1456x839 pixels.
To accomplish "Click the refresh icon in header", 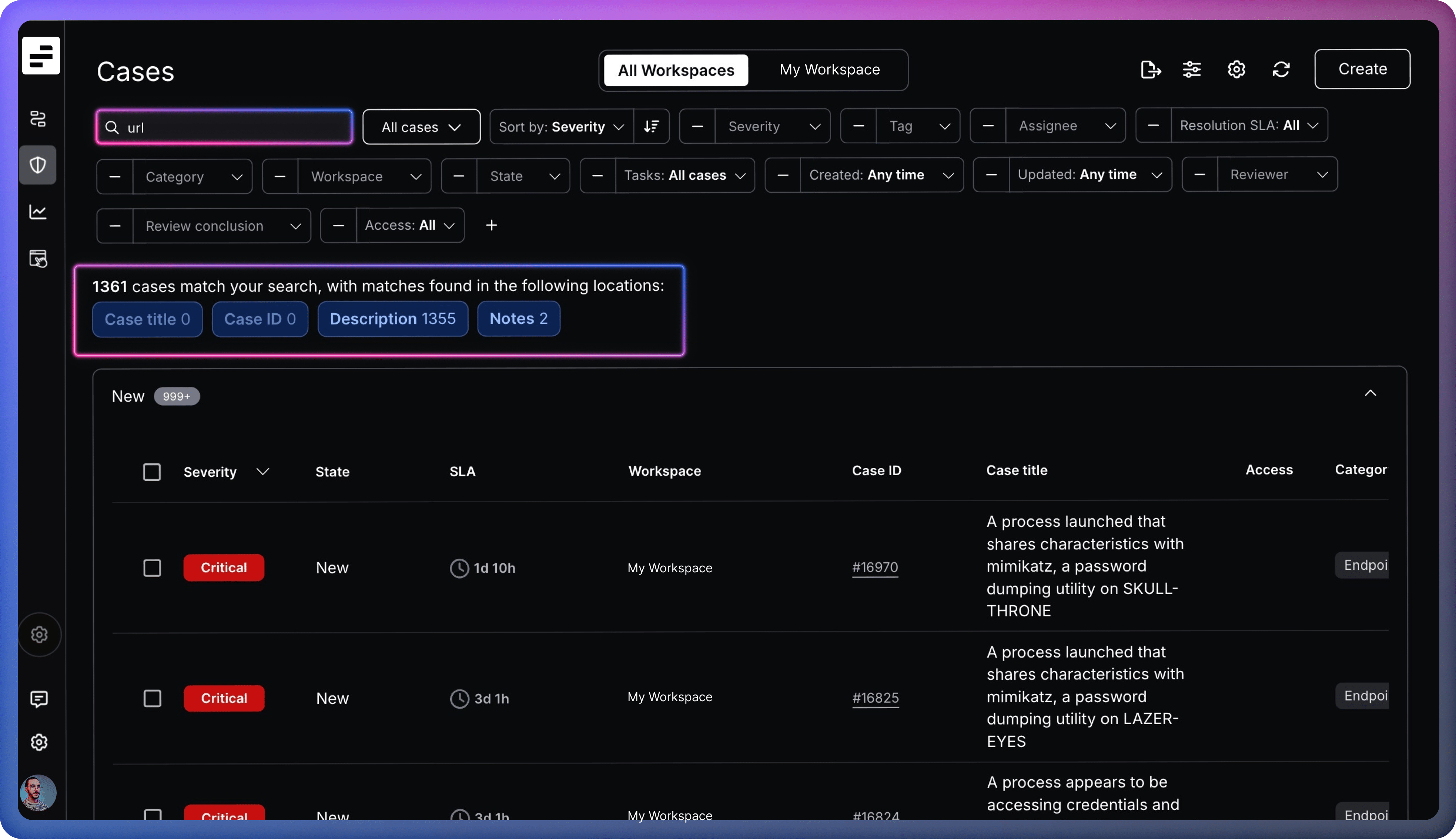I will (1281, 70).
